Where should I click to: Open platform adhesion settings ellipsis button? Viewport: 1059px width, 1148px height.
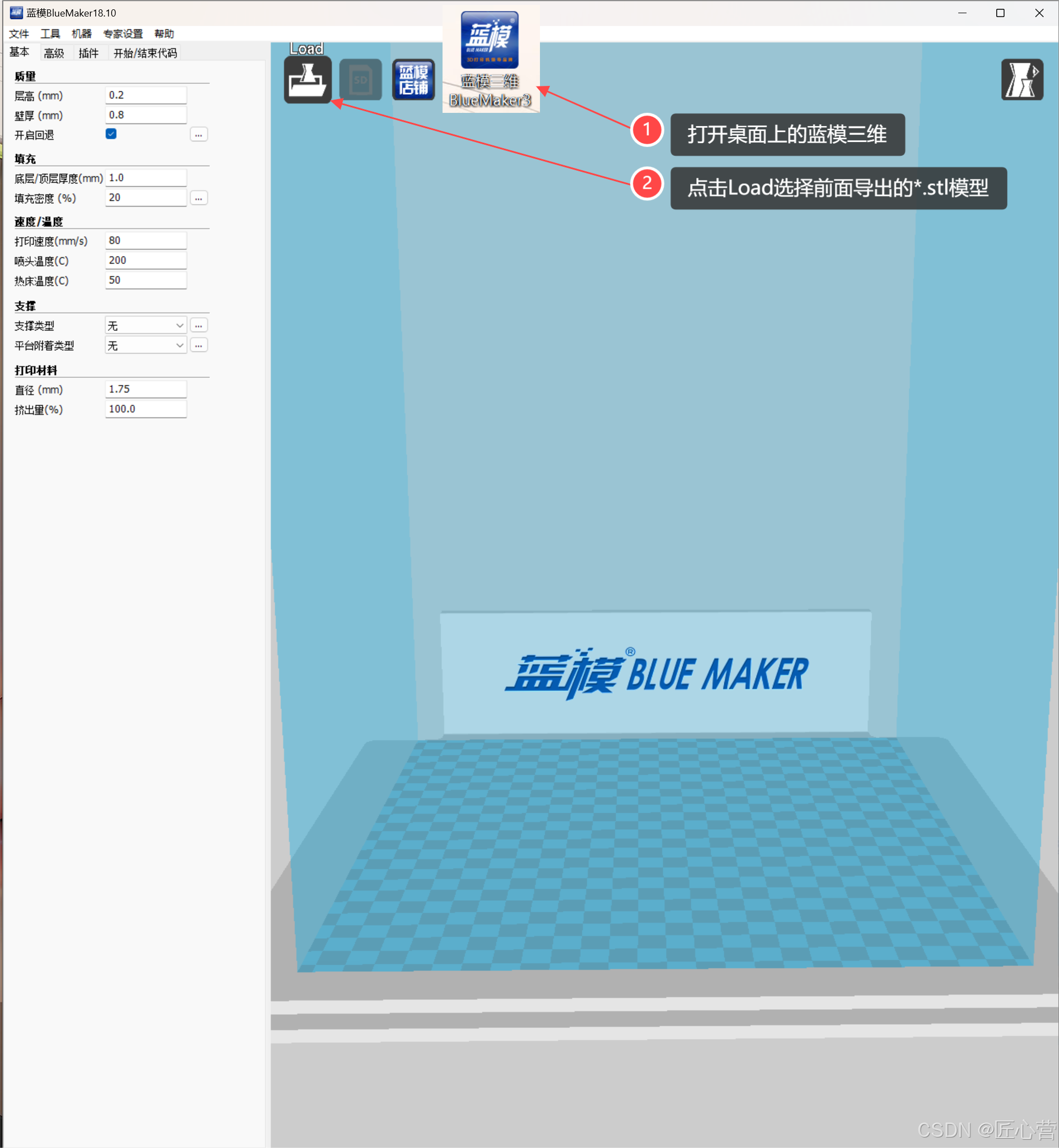pos(198,346)
